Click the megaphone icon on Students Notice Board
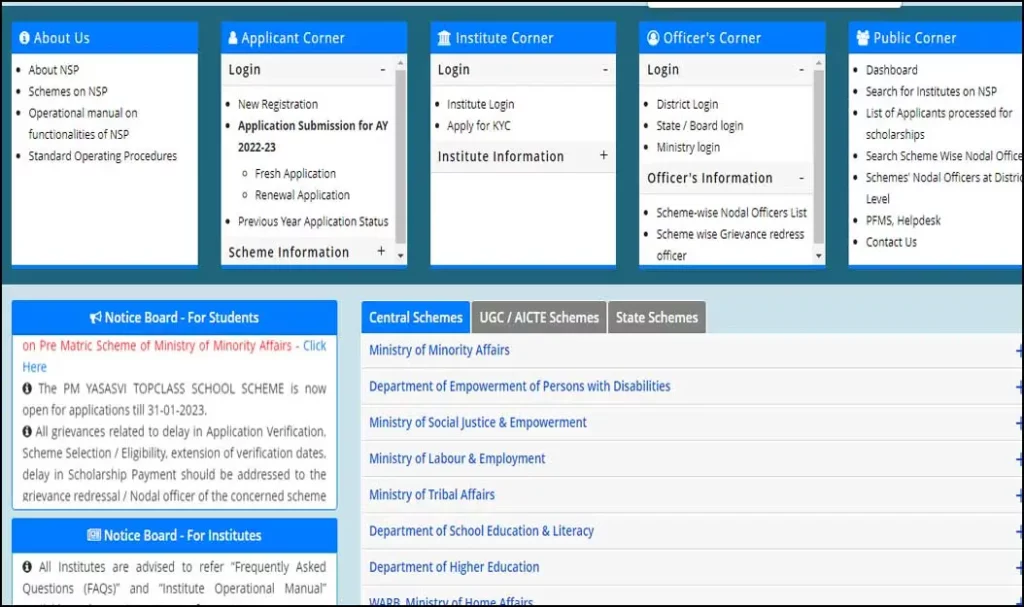This screenshot has width=1024, height=607. click(95, 318)
